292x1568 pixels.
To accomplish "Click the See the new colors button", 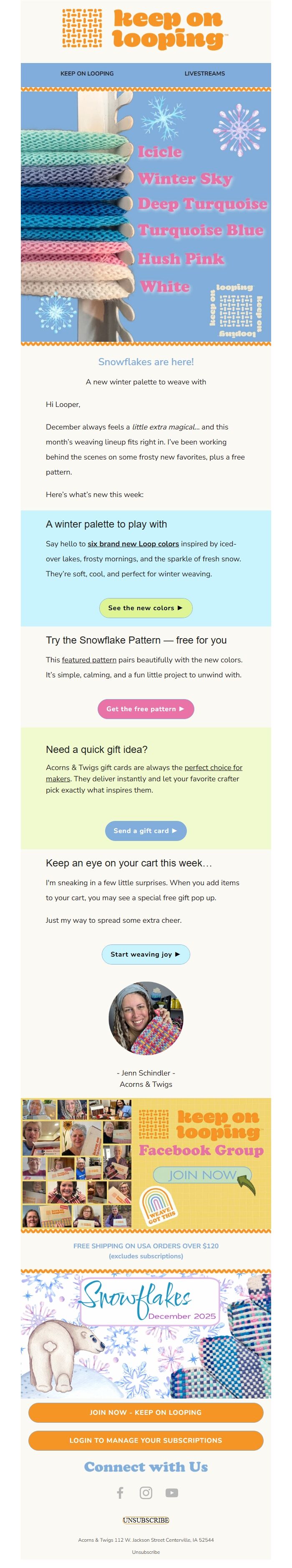I will pyautogui.click(x=146, y=608).
